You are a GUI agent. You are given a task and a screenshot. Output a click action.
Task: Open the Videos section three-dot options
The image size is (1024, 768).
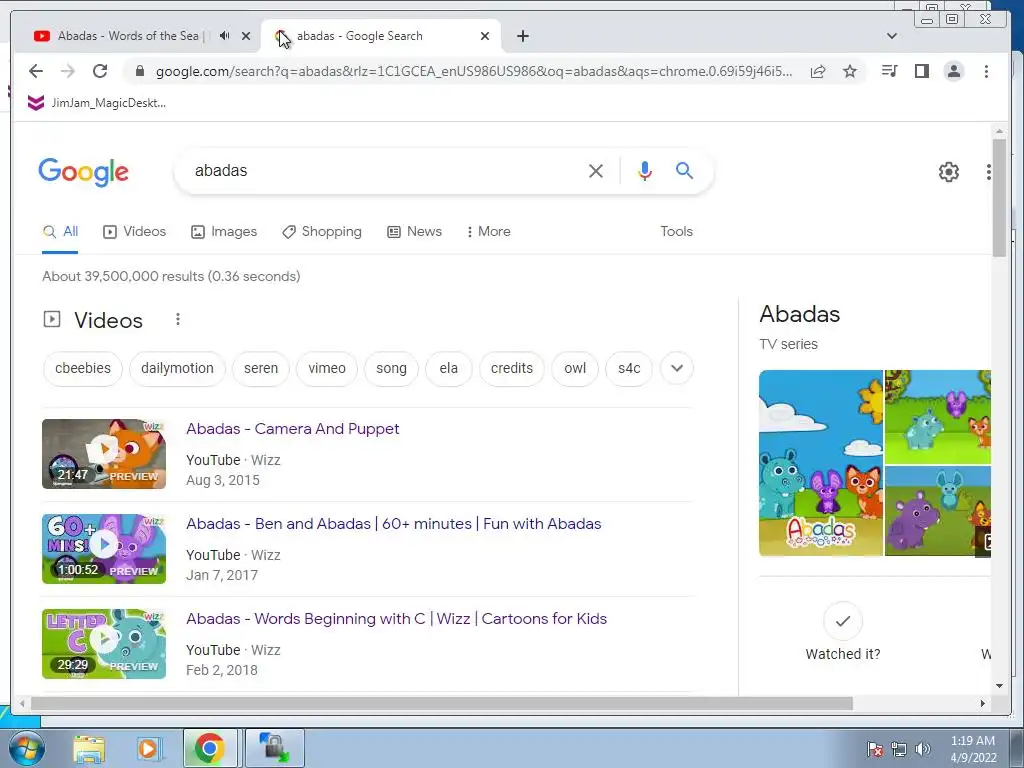pos(178,319)
